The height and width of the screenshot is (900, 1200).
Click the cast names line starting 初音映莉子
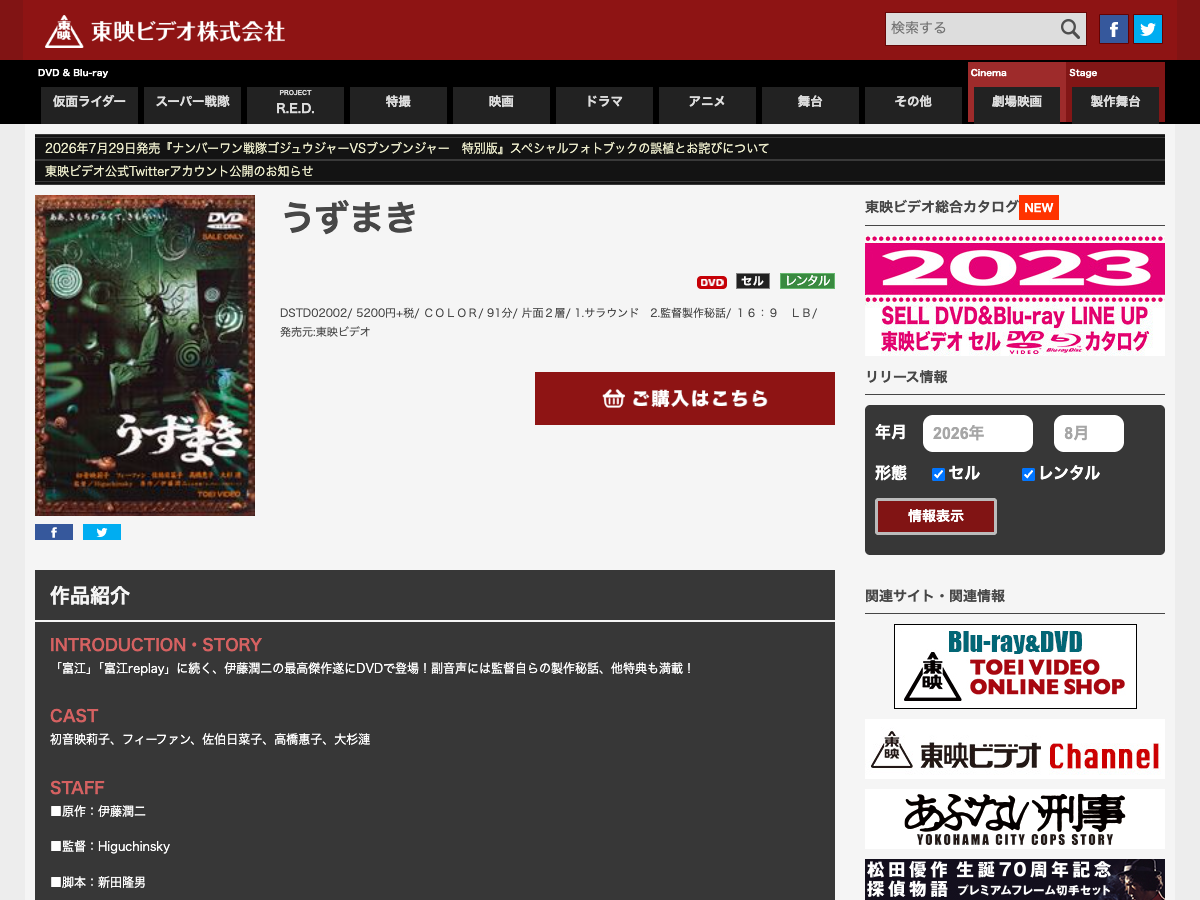[210, 739]
